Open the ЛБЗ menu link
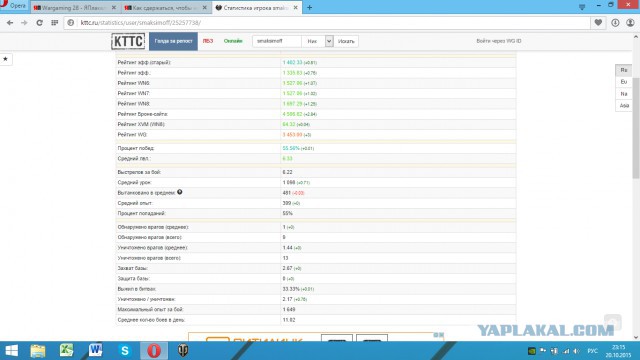This screenshot has width=640, height=360. [208, 41]
